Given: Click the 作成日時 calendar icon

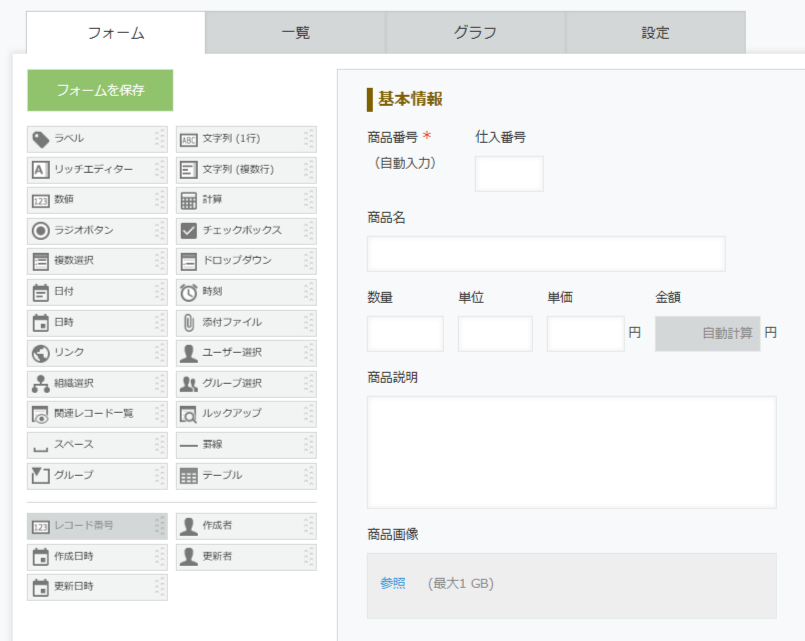Looking at the screenshot, I should pyautogui.click(x=41, y=557).
